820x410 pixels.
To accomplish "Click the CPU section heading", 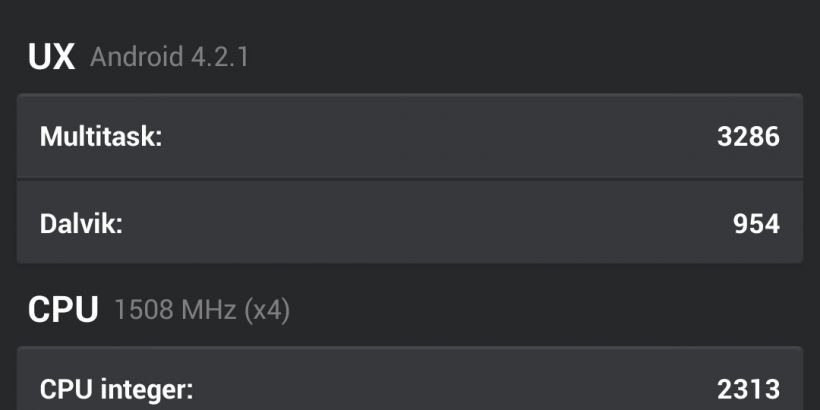I will click(x=62, y=310).
